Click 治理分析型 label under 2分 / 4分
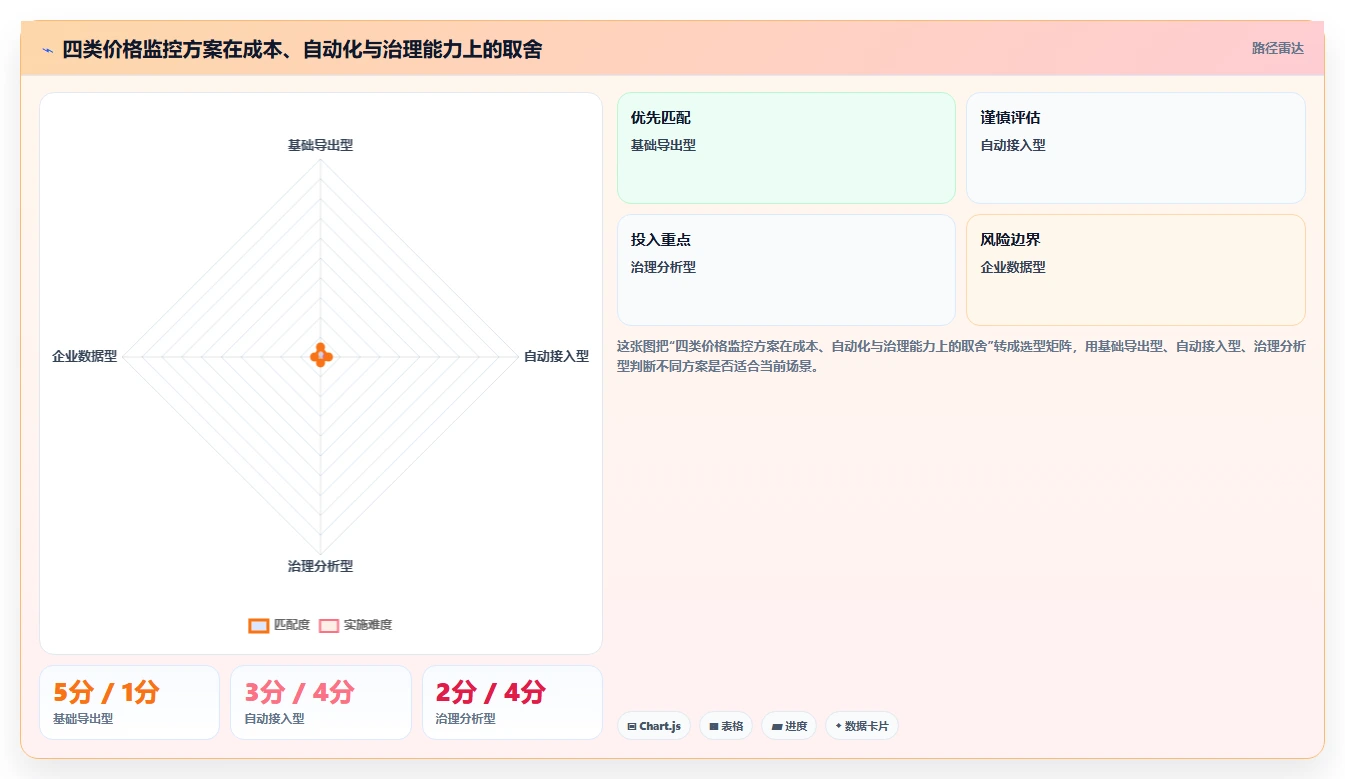This screenshot has width=1345, height=779. (x=466, y=719)
